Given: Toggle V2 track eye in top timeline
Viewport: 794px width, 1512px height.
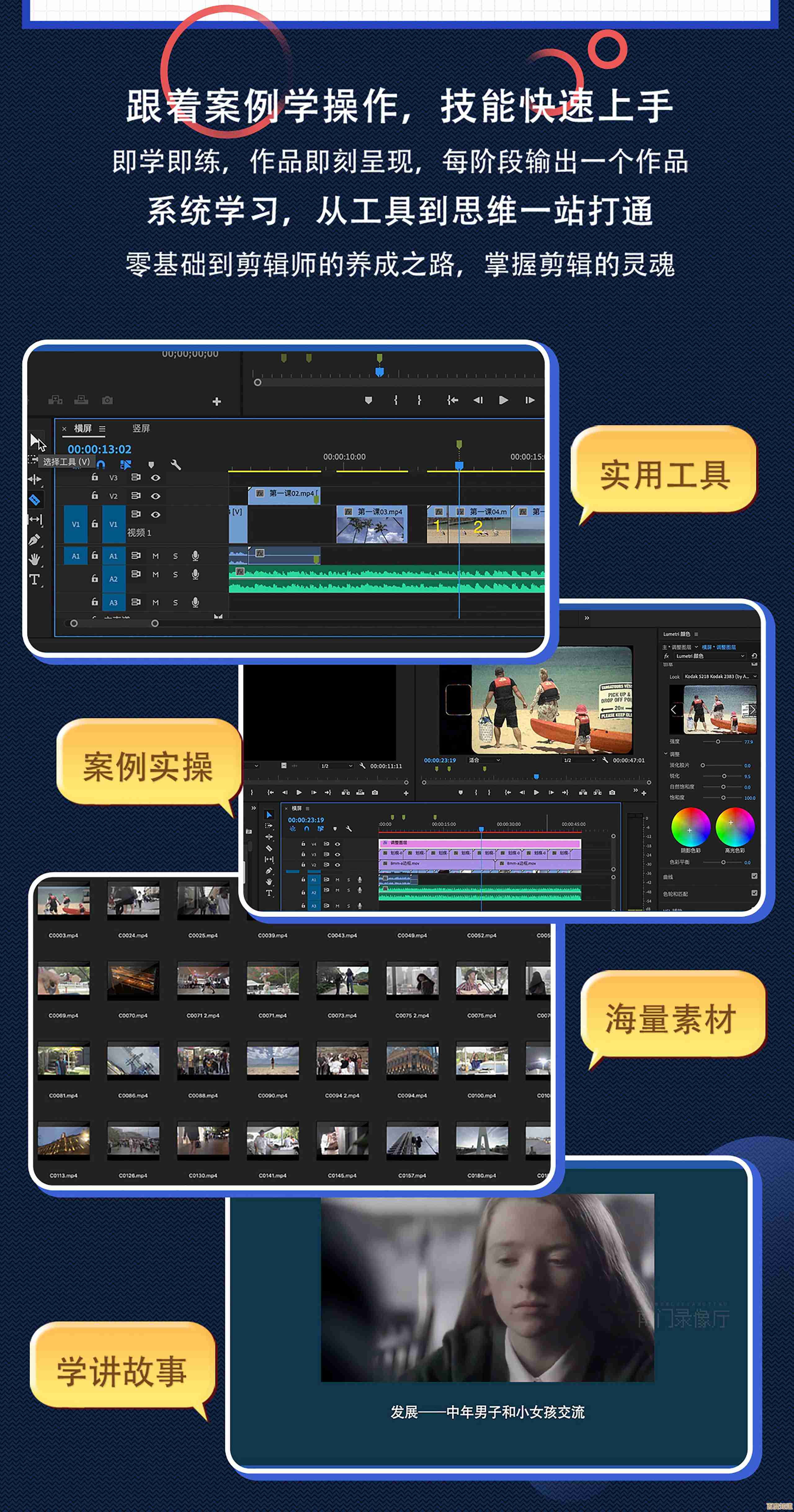Looking at the screenshot, I should [155, 496].
